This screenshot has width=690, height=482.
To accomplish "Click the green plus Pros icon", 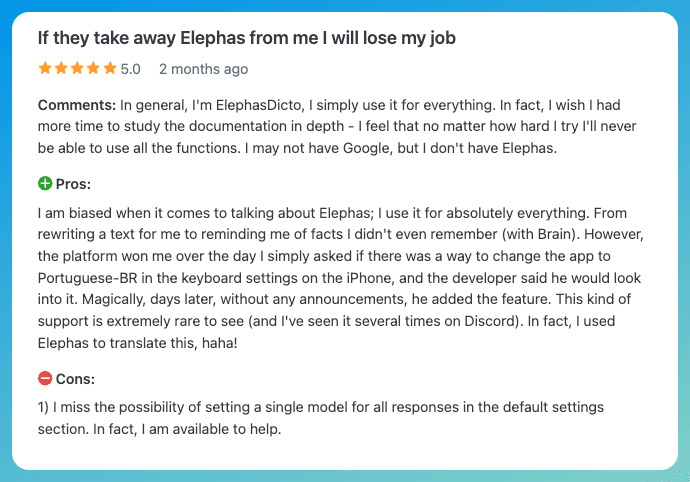I will 45,183.
